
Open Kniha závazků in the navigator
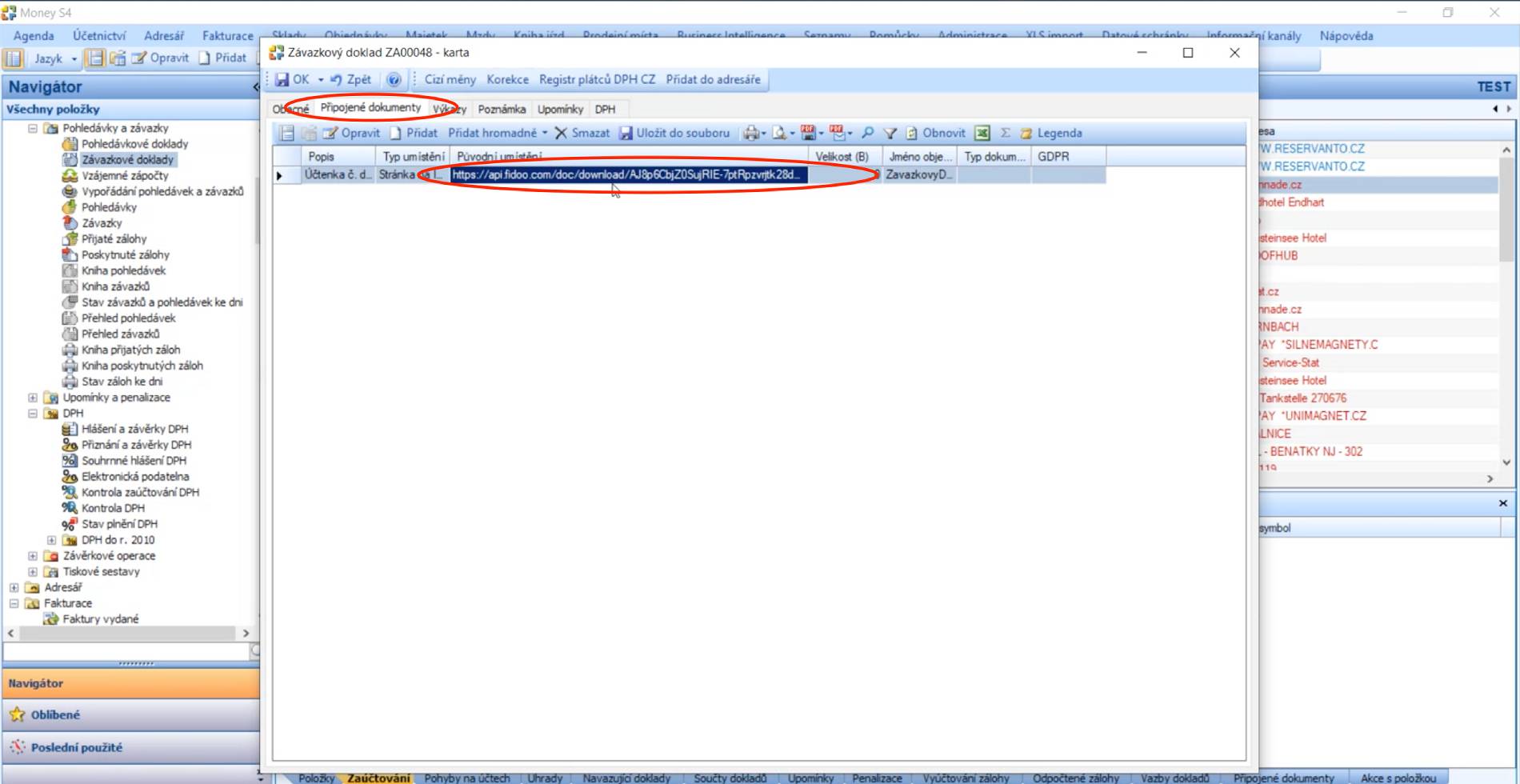[115, 286]
